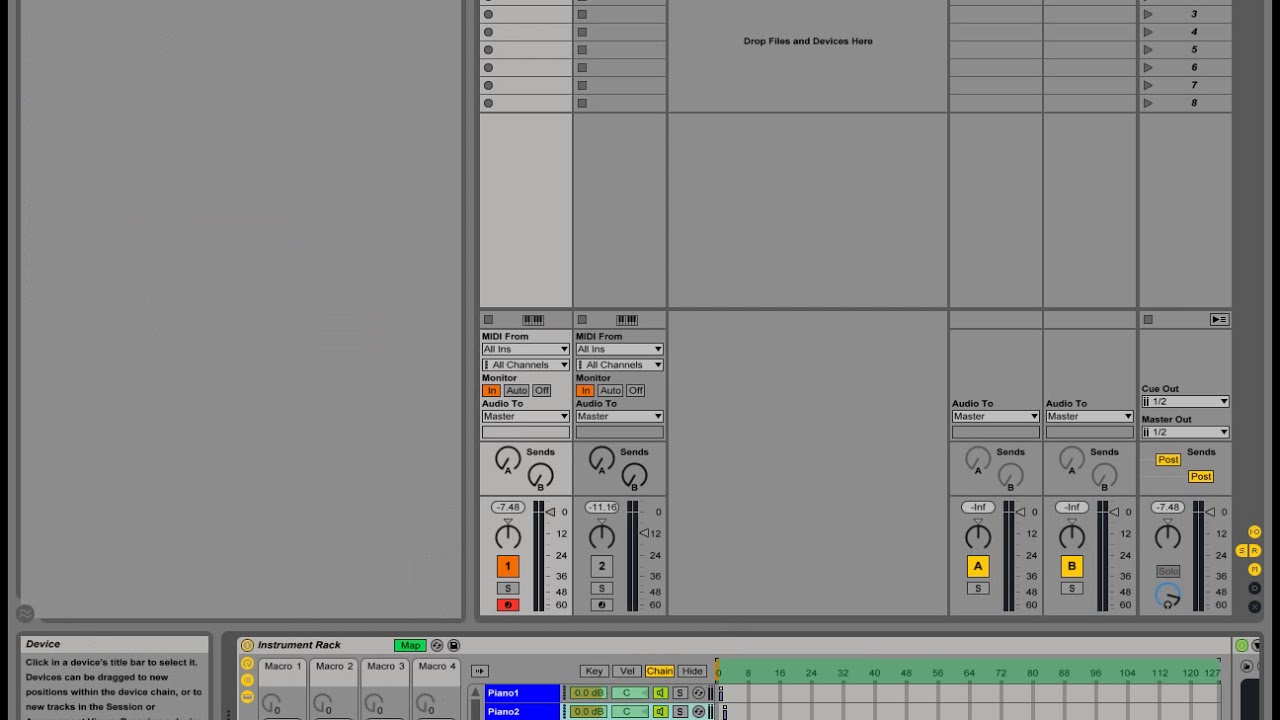This screenshot has width=1280, height=720.
Task: Click track 2 clip stop button
Action: point(582,320)
